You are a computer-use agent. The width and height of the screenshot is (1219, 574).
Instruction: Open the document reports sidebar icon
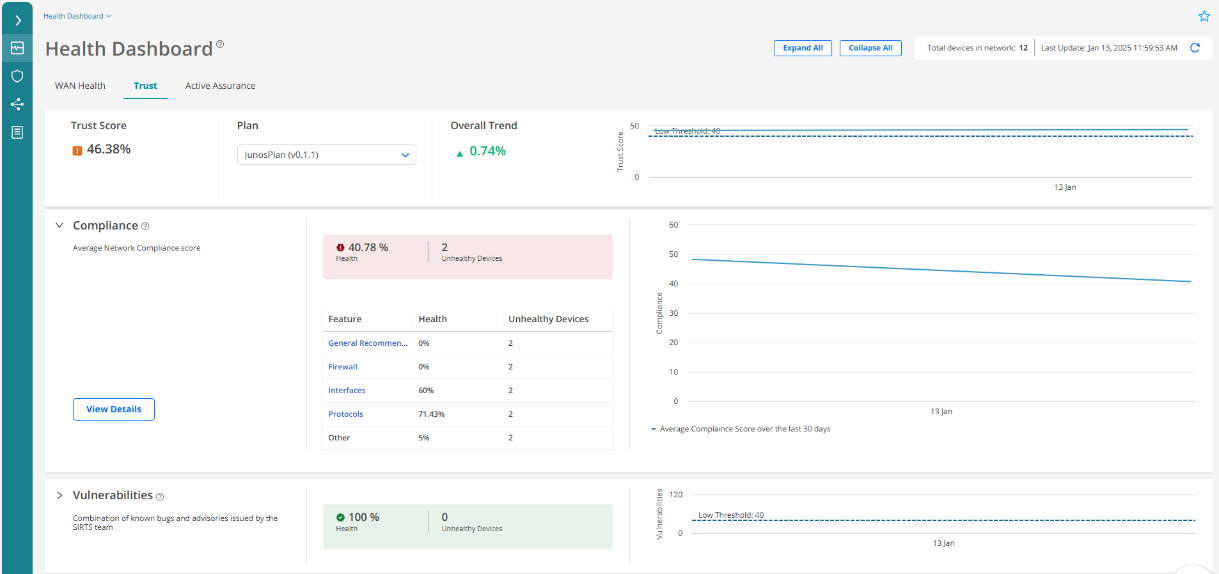[17, 132]
